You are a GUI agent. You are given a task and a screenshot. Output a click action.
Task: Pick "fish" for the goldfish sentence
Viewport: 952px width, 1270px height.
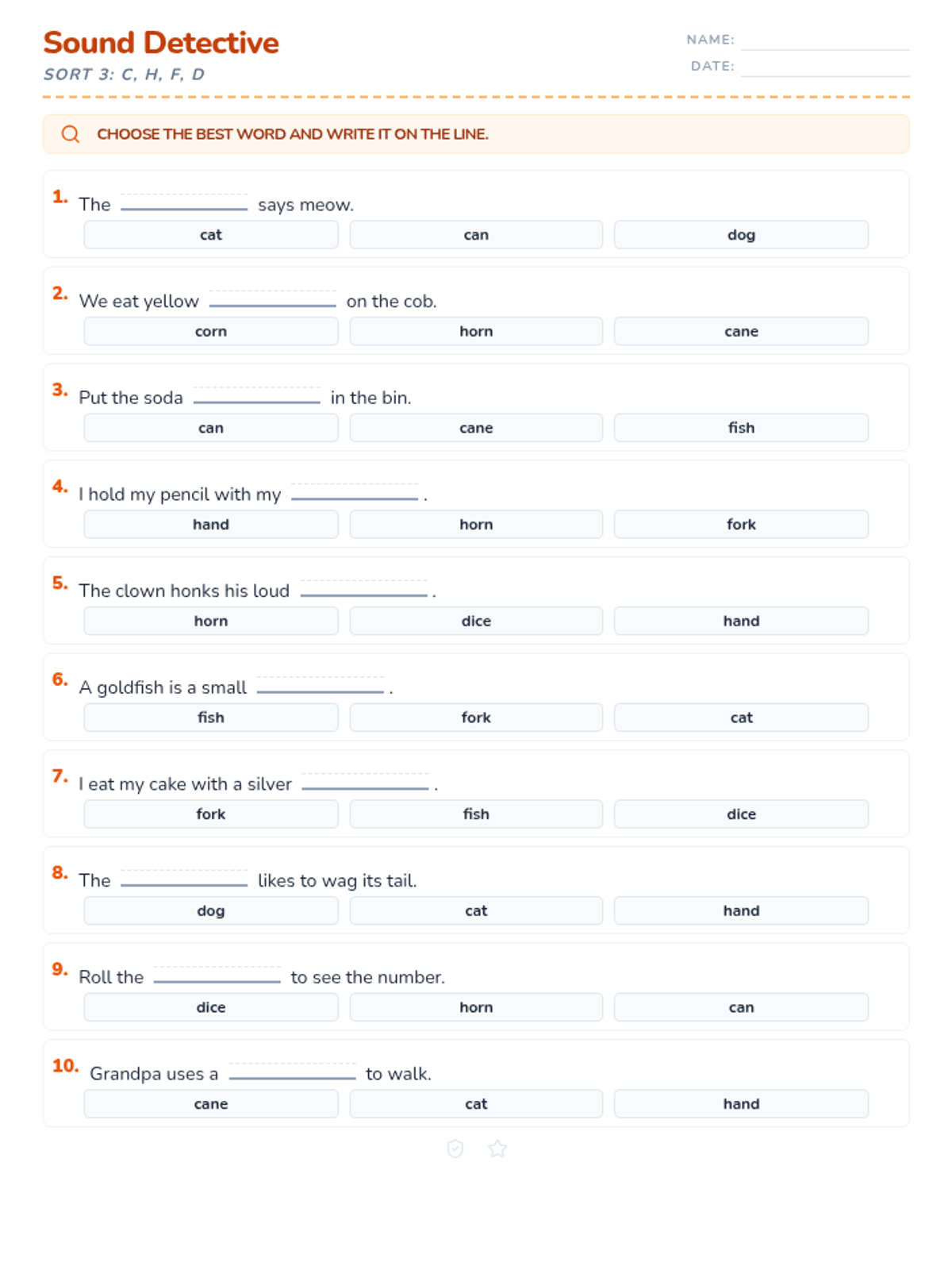[211, 718]
